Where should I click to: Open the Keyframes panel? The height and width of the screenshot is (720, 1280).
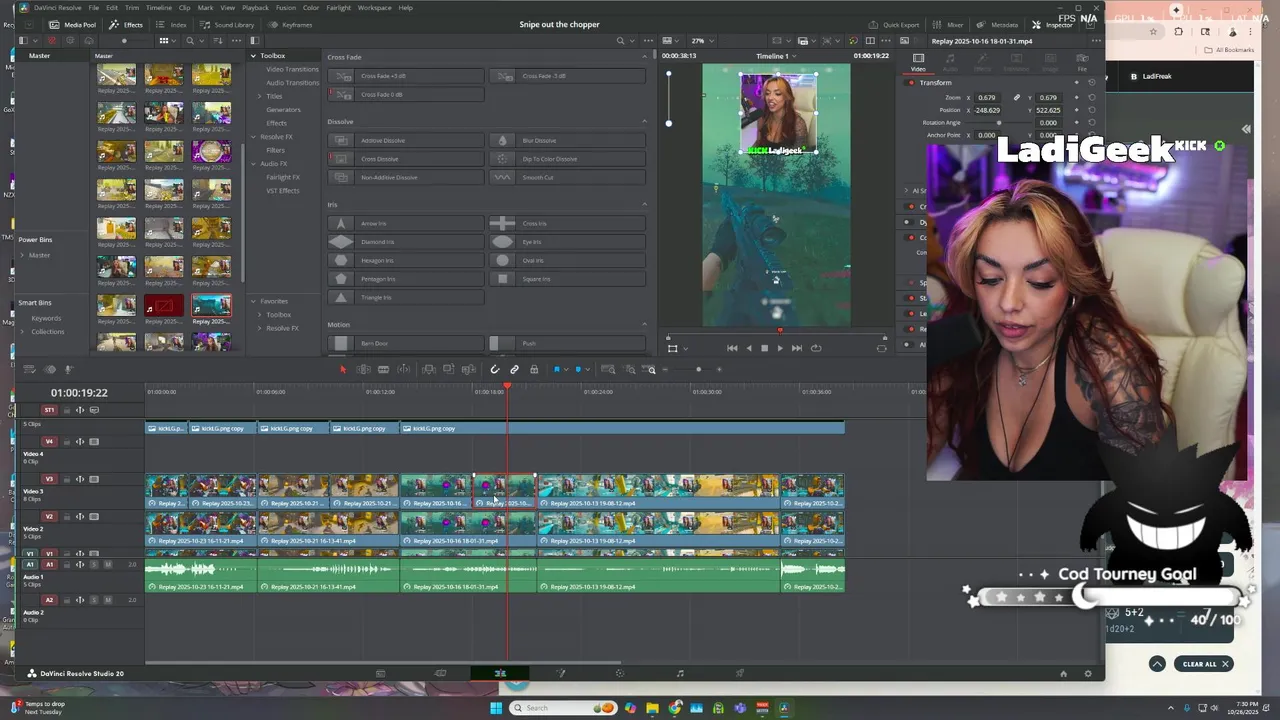click(291, 24)
